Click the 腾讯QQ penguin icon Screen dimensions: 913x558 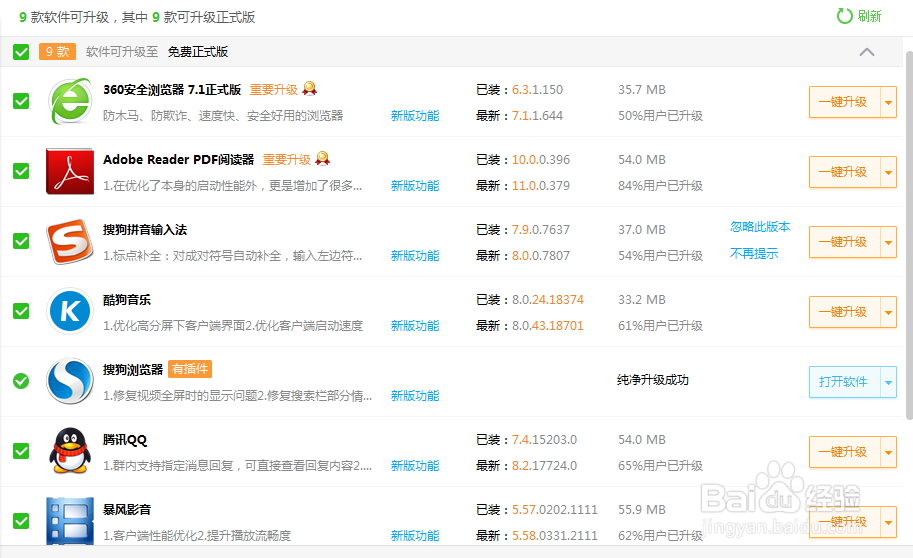tap(70, 451)
